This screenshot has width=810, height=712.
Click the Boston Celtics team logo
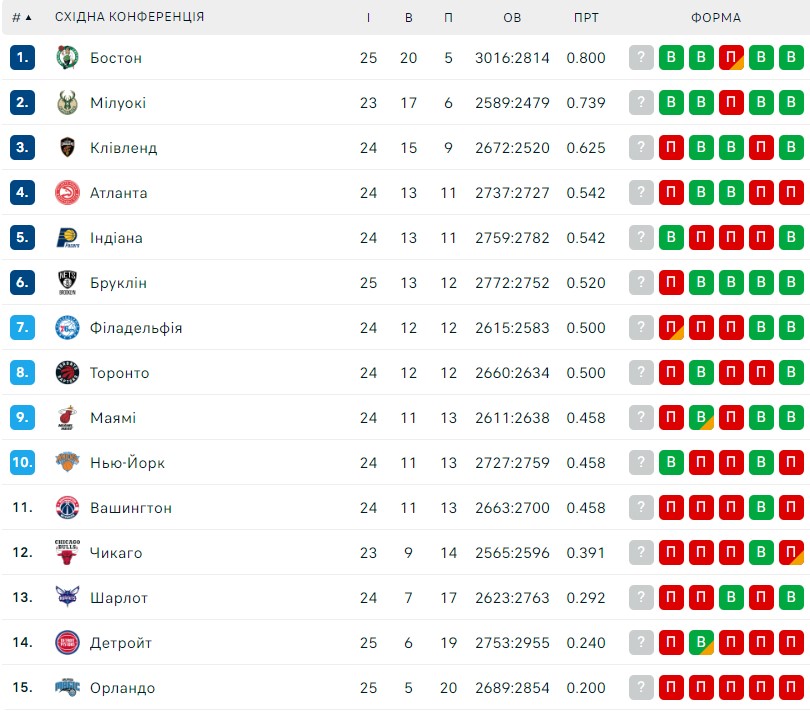pos(67,57)
